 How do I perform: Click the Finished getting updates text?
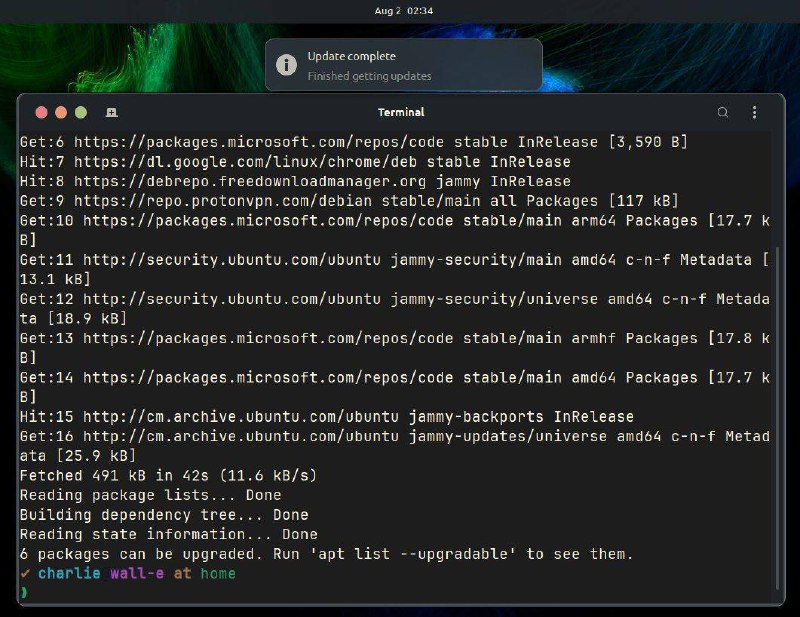[369, 76]
